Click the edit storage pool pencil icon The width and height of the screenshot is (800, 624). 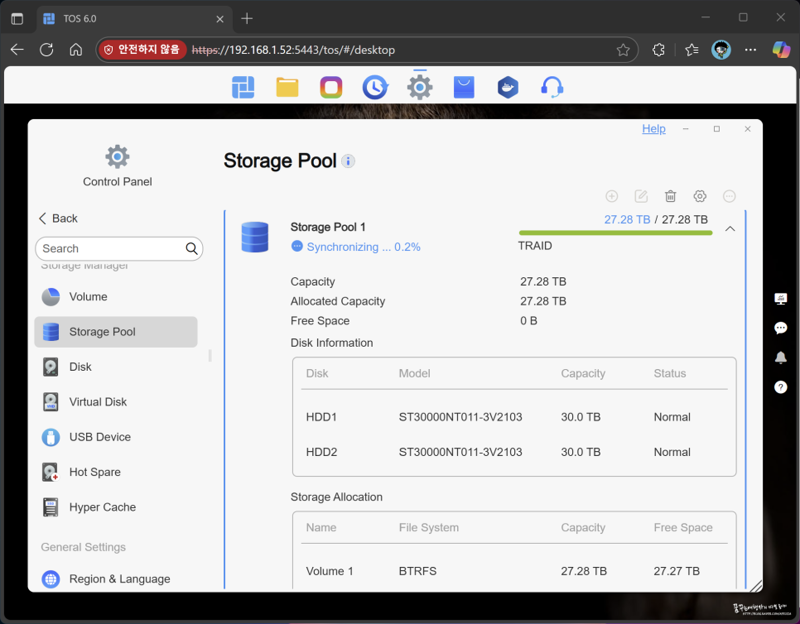click(641, 196)
